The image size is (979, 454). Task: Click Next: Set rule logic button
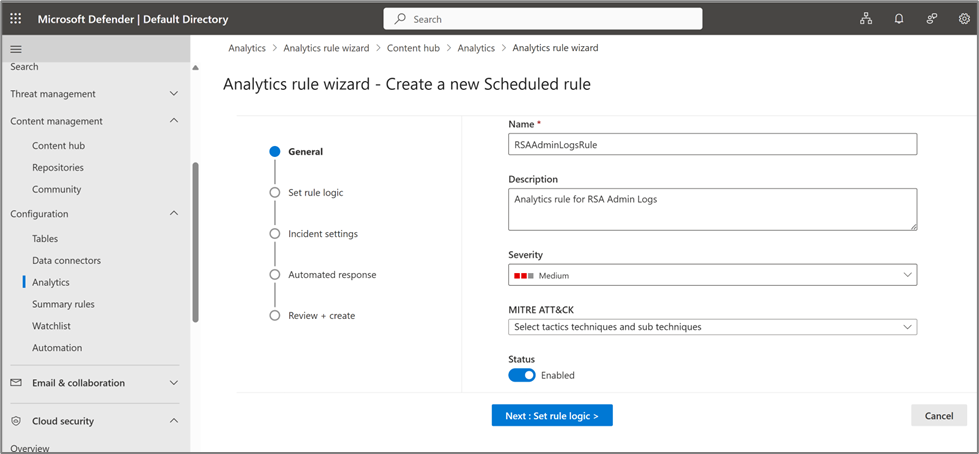552,416
